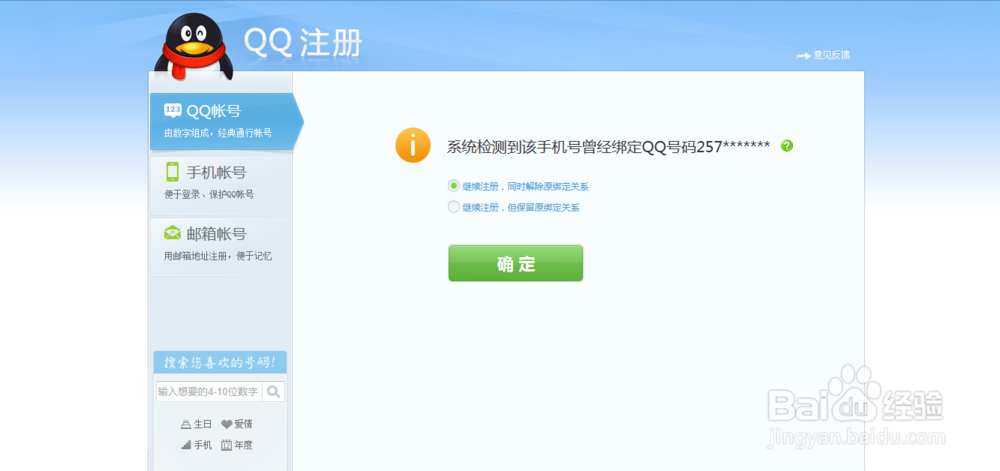Click the search magnifier icon
This screenshot has width=1000, height=471.
[274, 391]
